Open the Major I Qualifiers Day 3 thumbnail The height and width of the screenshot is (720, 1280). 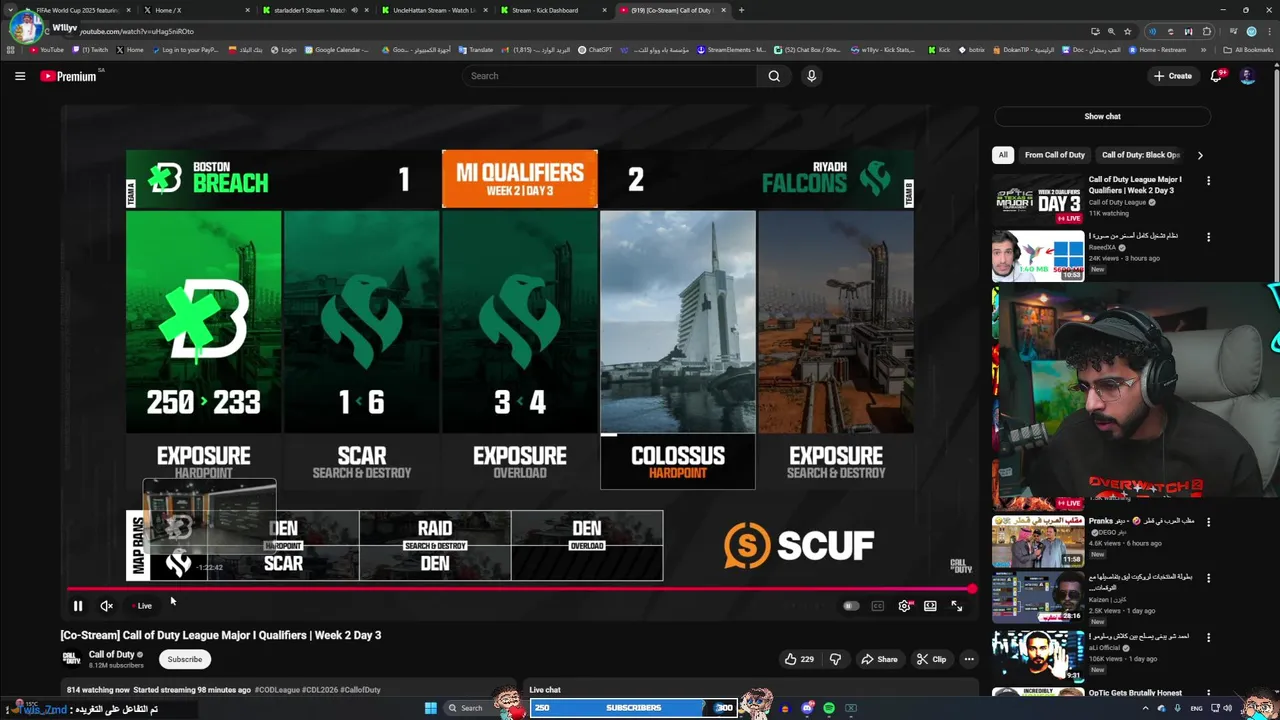pos(1038,199)
